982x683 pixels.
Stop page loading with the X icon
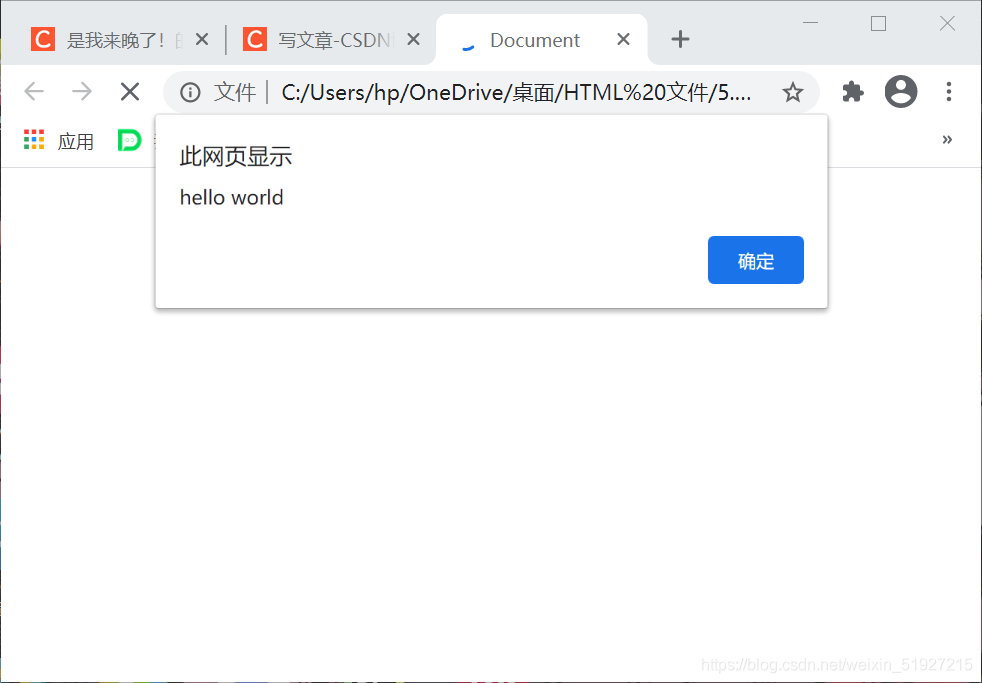tap(129, 91)
